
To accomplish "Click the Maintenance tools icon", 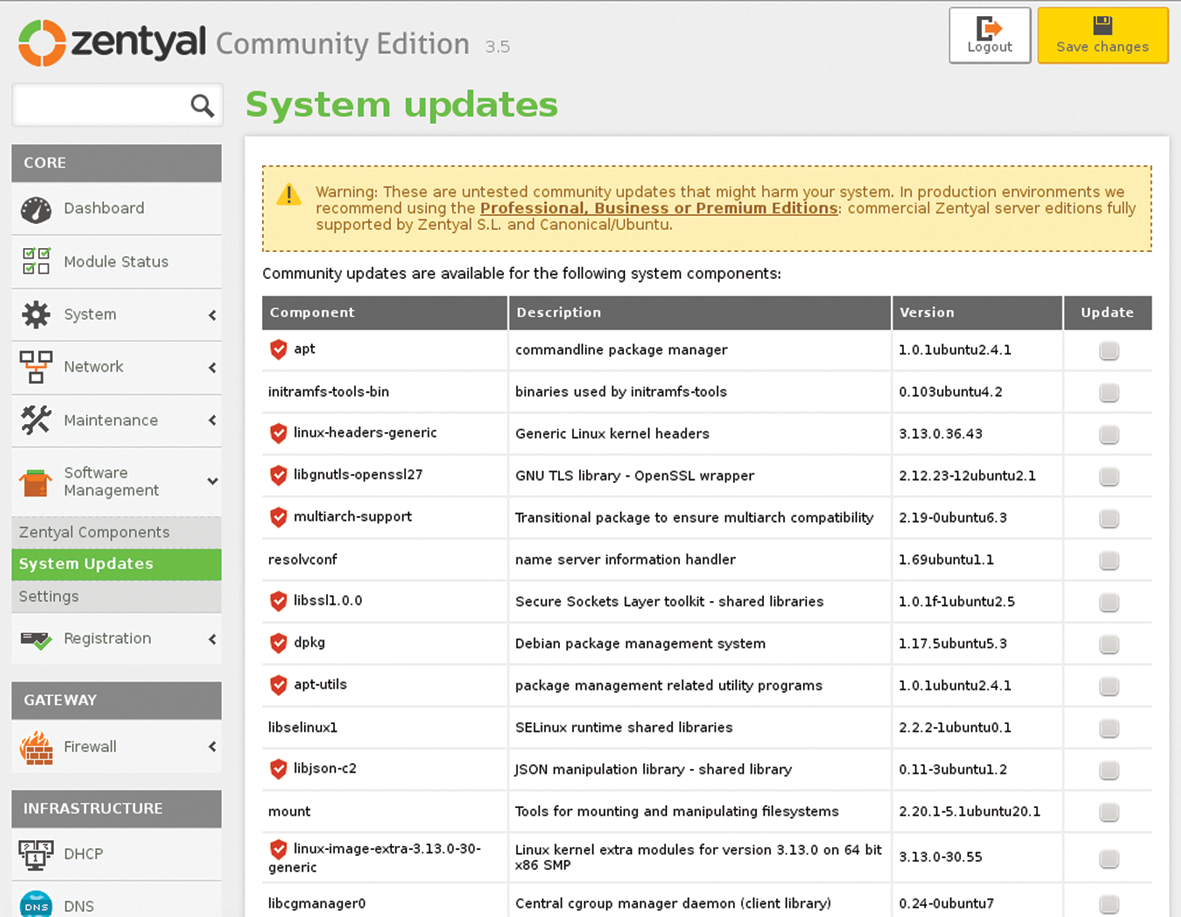I will (x=36, y=421).
